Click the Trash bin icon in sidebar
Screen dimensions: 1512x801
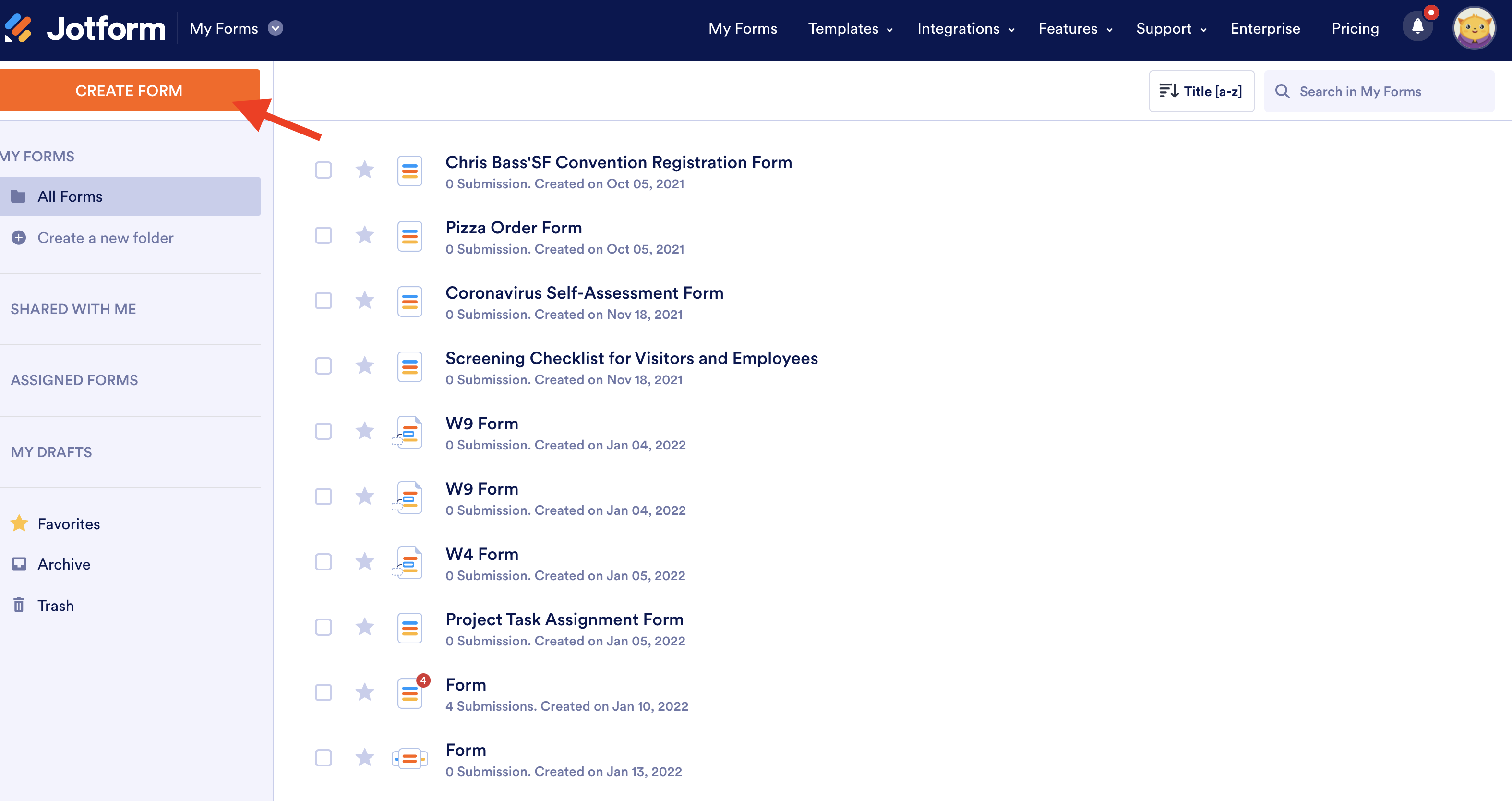point(19,605)
